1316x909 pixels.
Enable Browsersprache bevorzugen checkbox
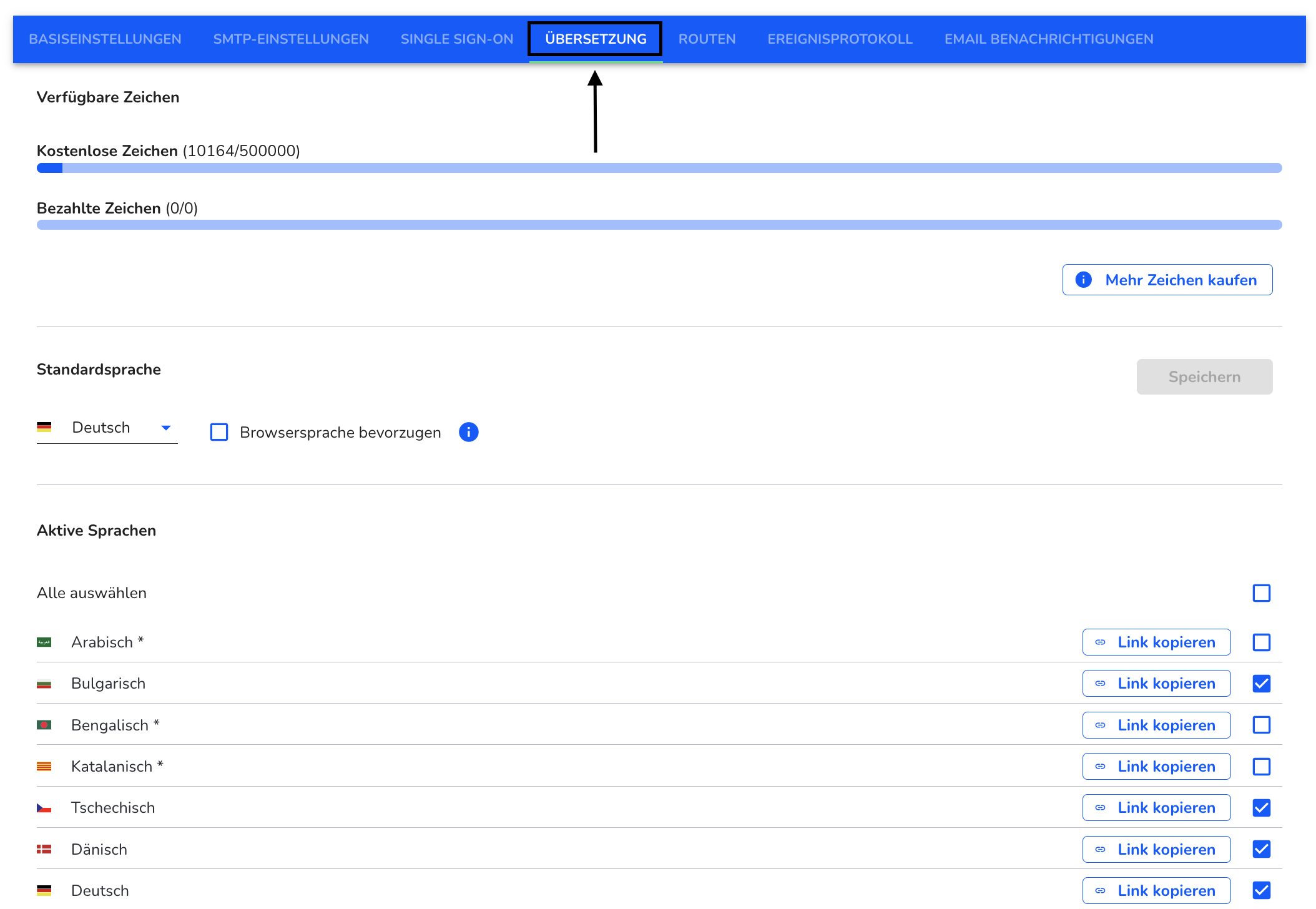[x=219, y=432]
